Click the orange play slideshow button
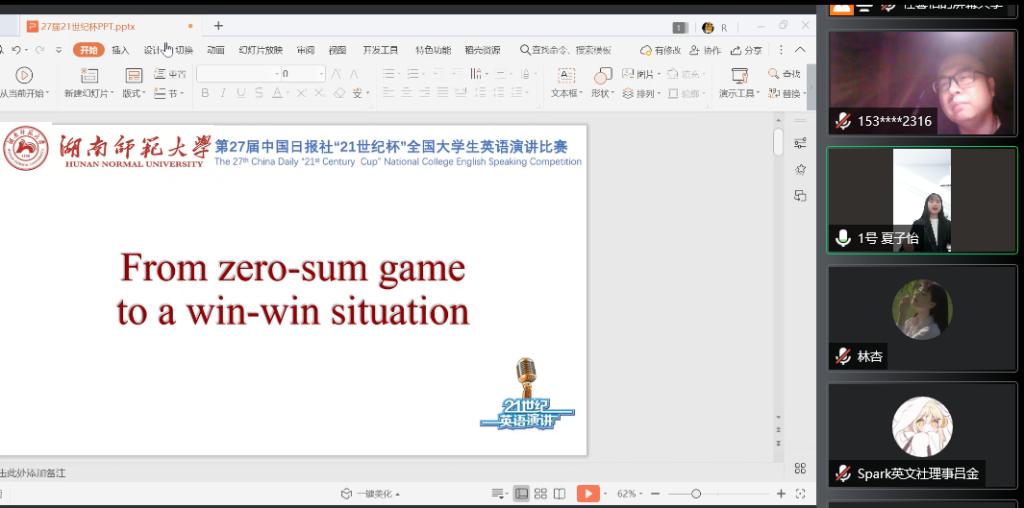Screen dimensions: 1024x508 click(x=587, y=494)
